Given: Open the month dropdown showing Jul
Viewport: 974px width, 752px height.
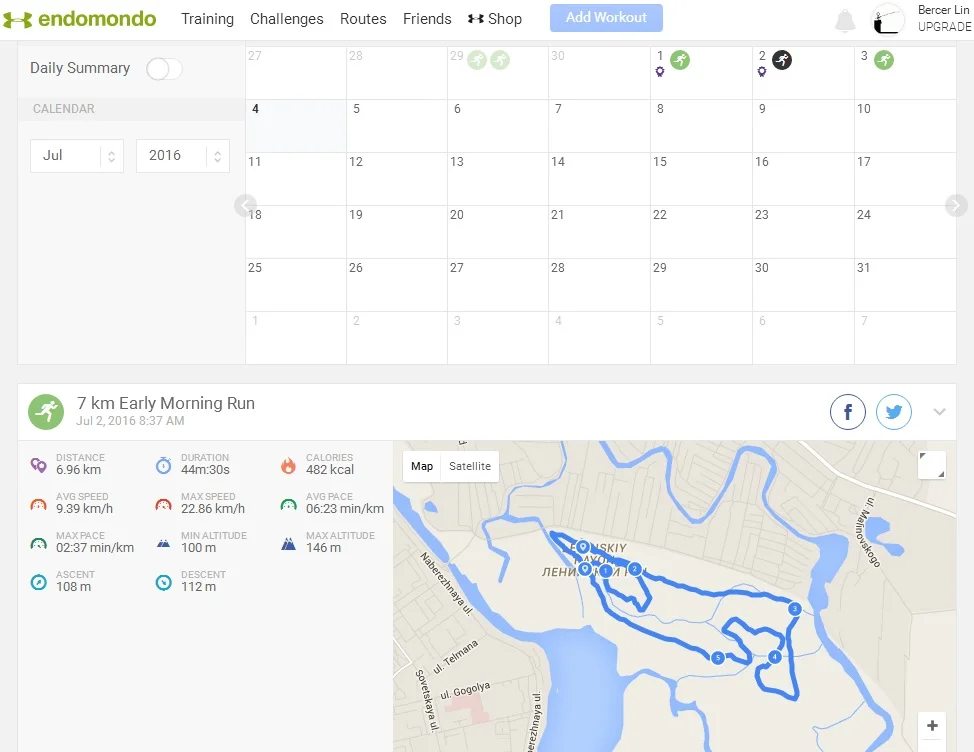Looking at the screenshot, I should point(77,156).
